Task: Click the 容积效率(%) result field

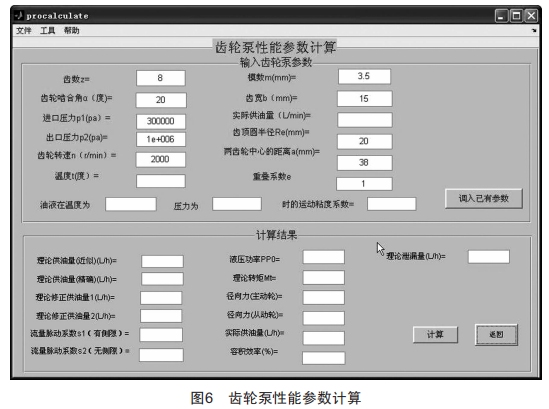Action: 324,358
